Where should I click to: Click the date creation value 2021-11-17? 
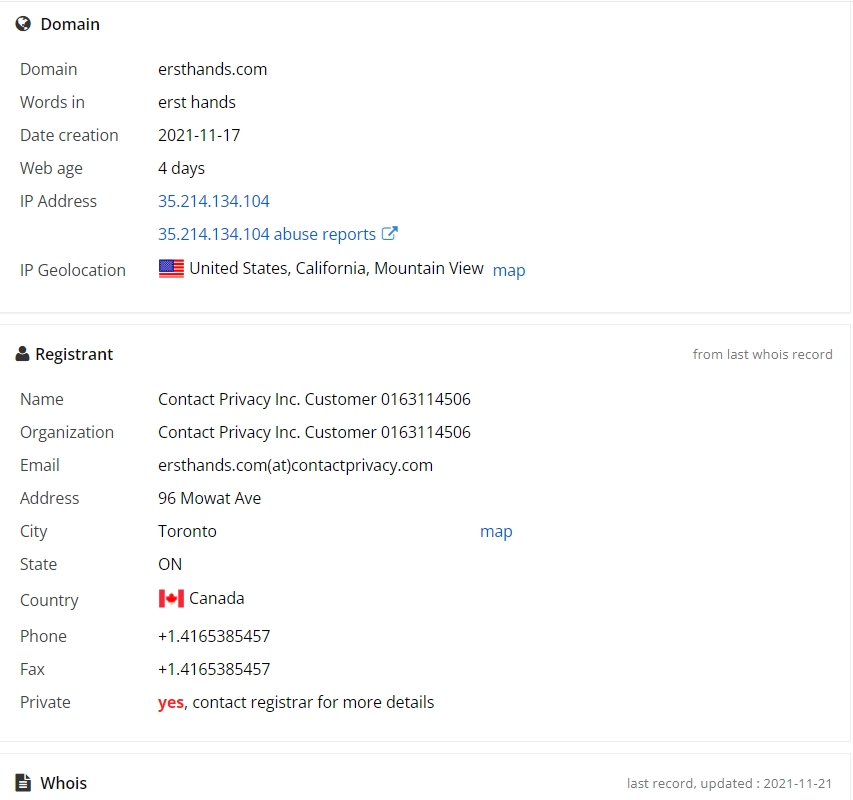click(x=199, y=135)
